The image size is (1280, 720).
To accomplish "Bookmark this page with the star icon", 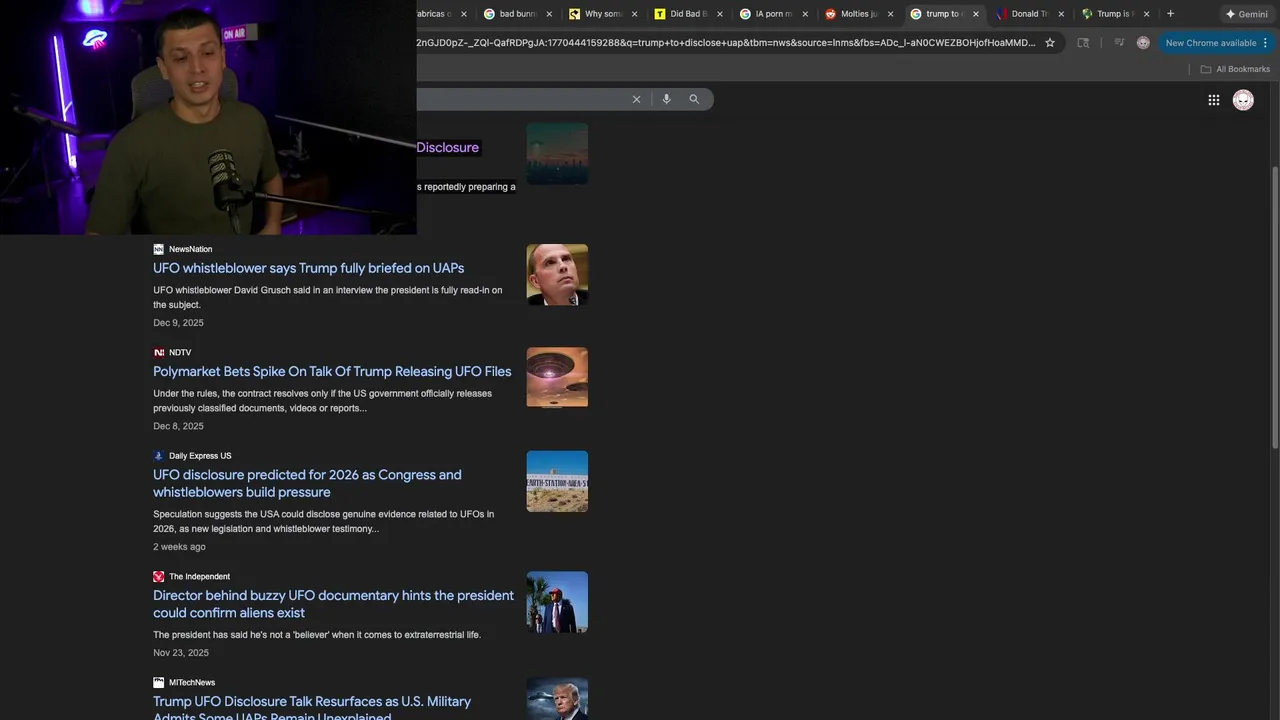I will (1050, 43).
